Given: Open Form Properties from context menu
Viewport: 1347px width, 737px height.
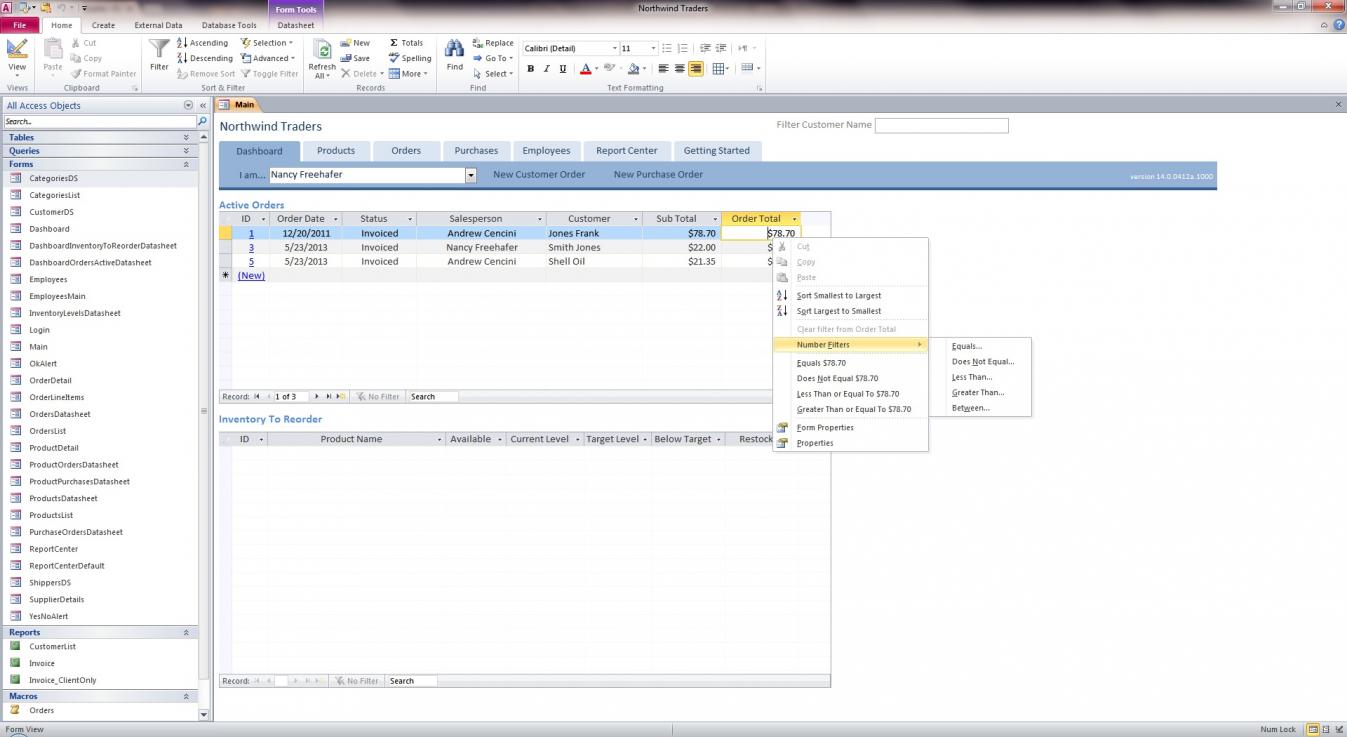Looking at the screenshot, I should point(824,428).
